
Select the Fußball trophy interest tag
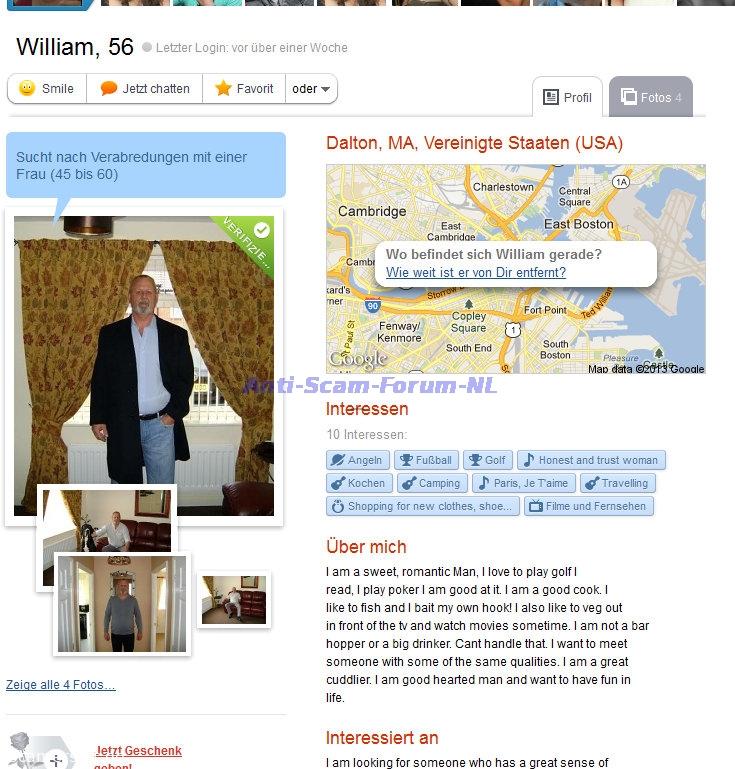427,460
